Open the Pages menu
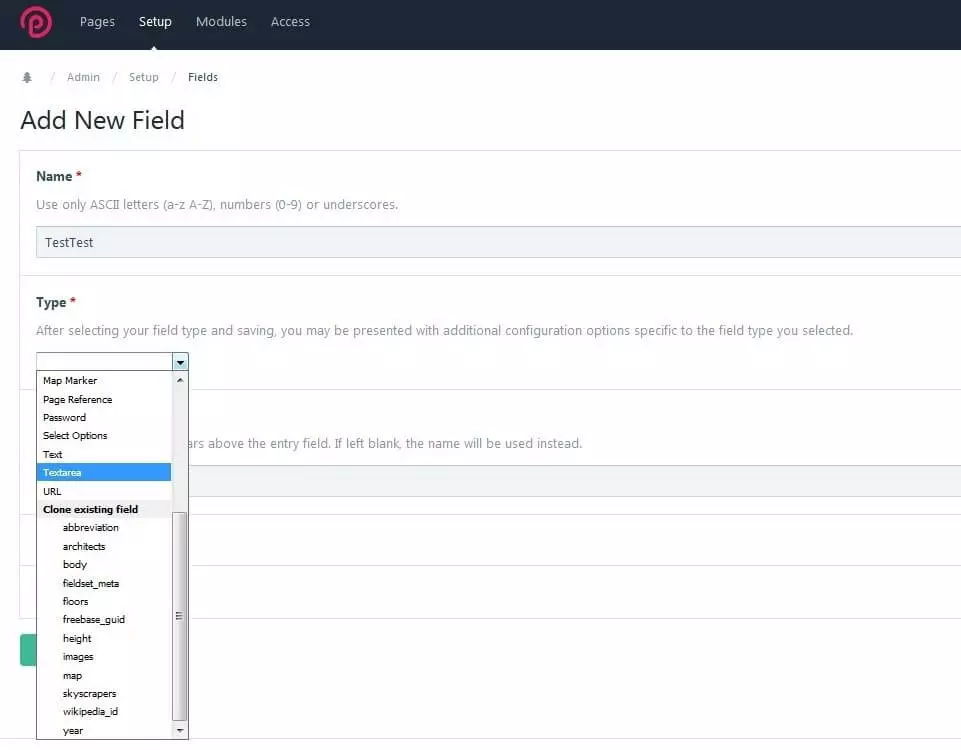Screen dimensions: 961x750 click(x=97, y=22)
